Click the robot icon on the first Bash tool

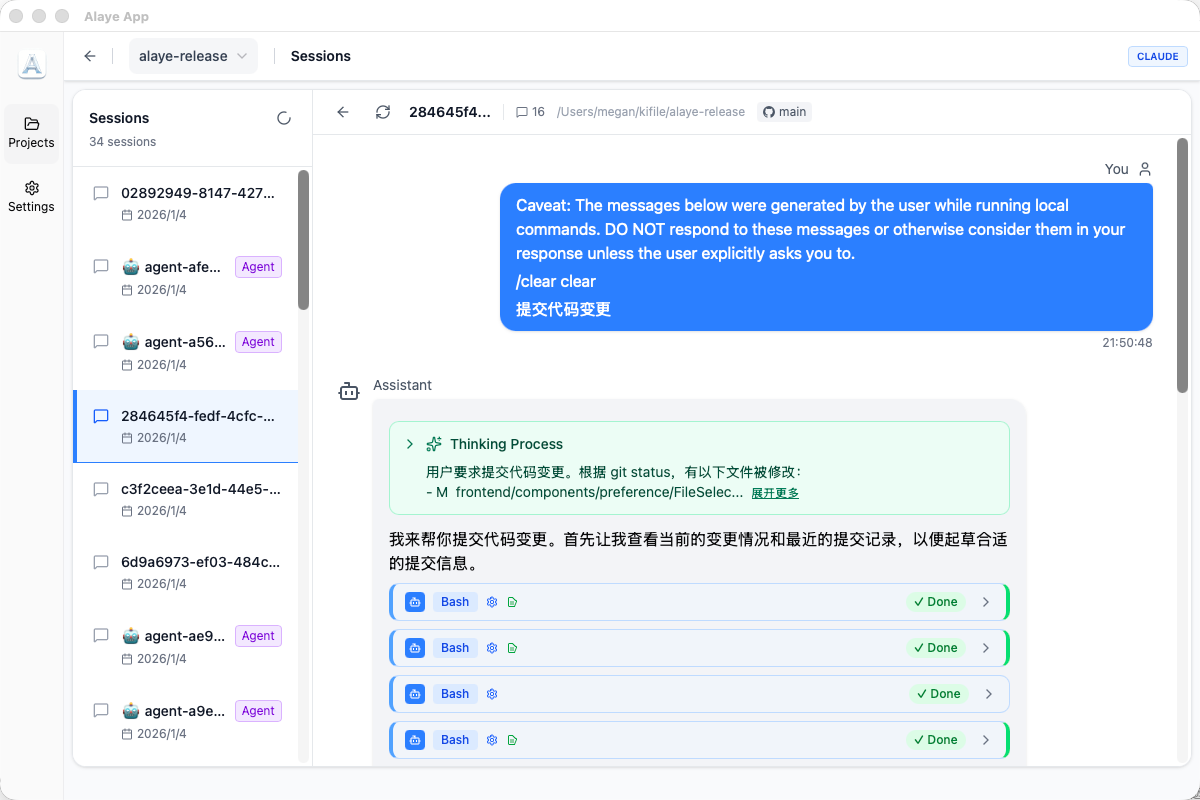[415, 601]
